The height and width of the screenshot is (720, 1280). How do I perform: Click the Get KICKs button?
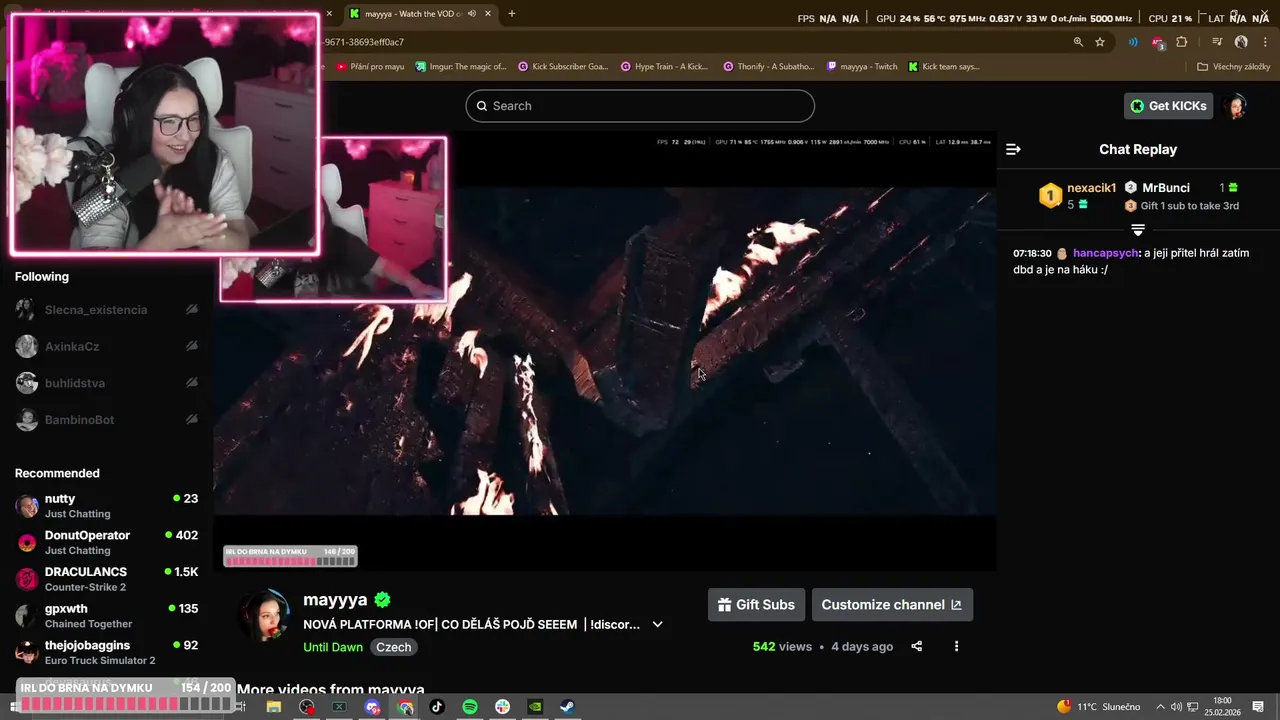(1168, 106)
